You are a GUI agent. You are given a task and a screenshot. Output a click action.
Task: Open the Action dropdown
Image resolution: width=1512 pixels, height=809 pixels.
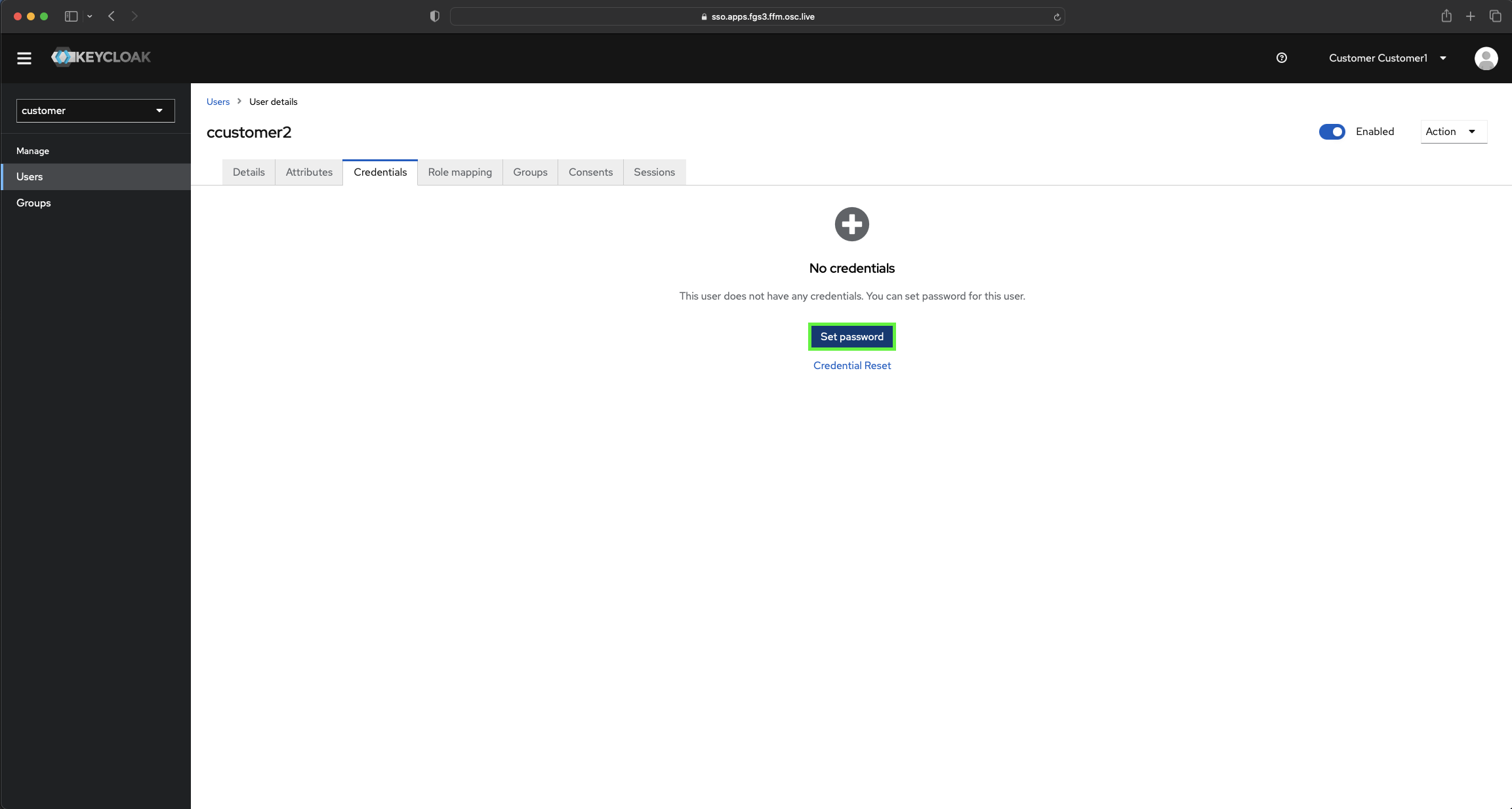click(x=1452, y=132)
